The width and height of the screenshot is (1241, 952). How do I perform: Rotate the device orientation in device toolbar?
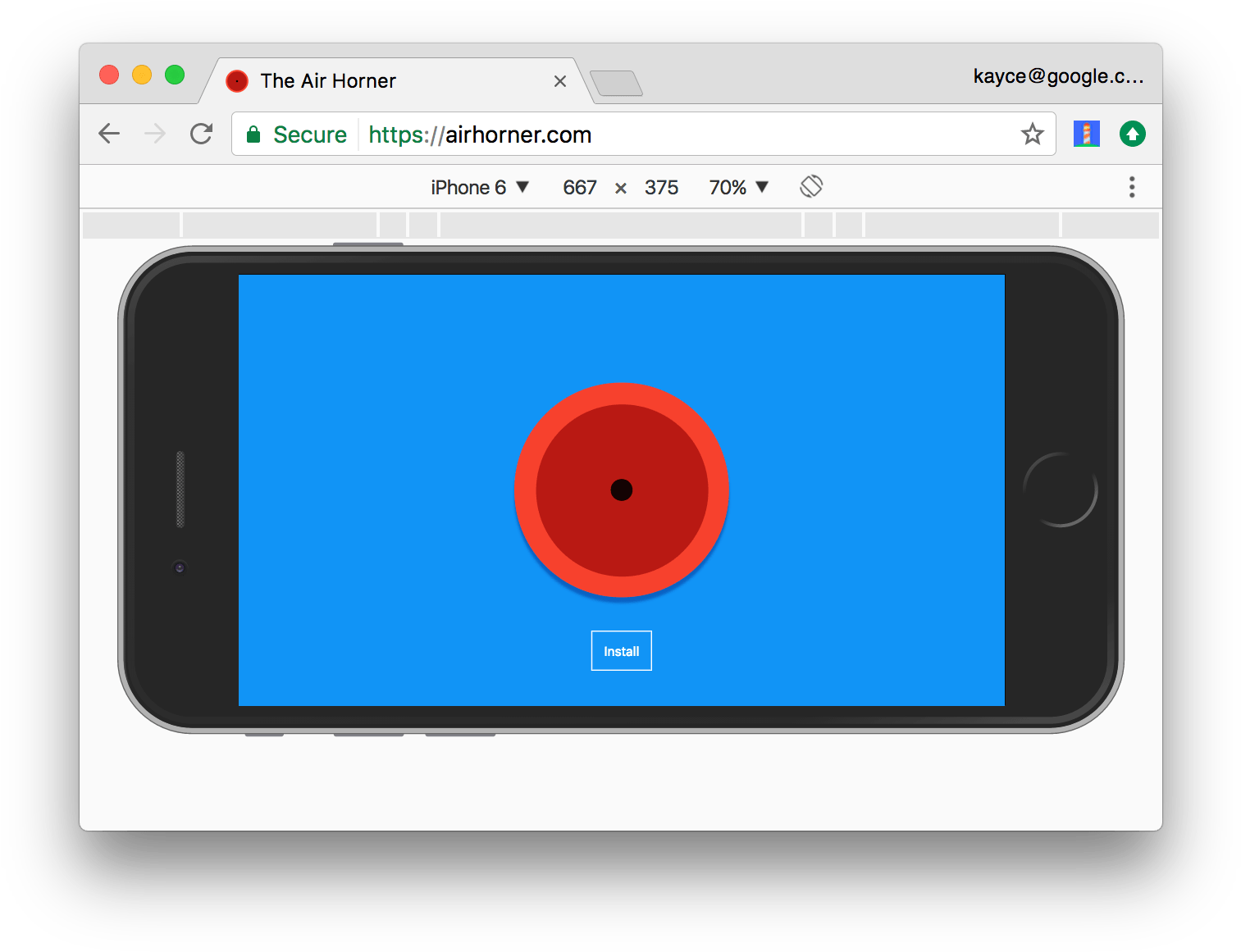pyautogui.click(x=811, y=186)
